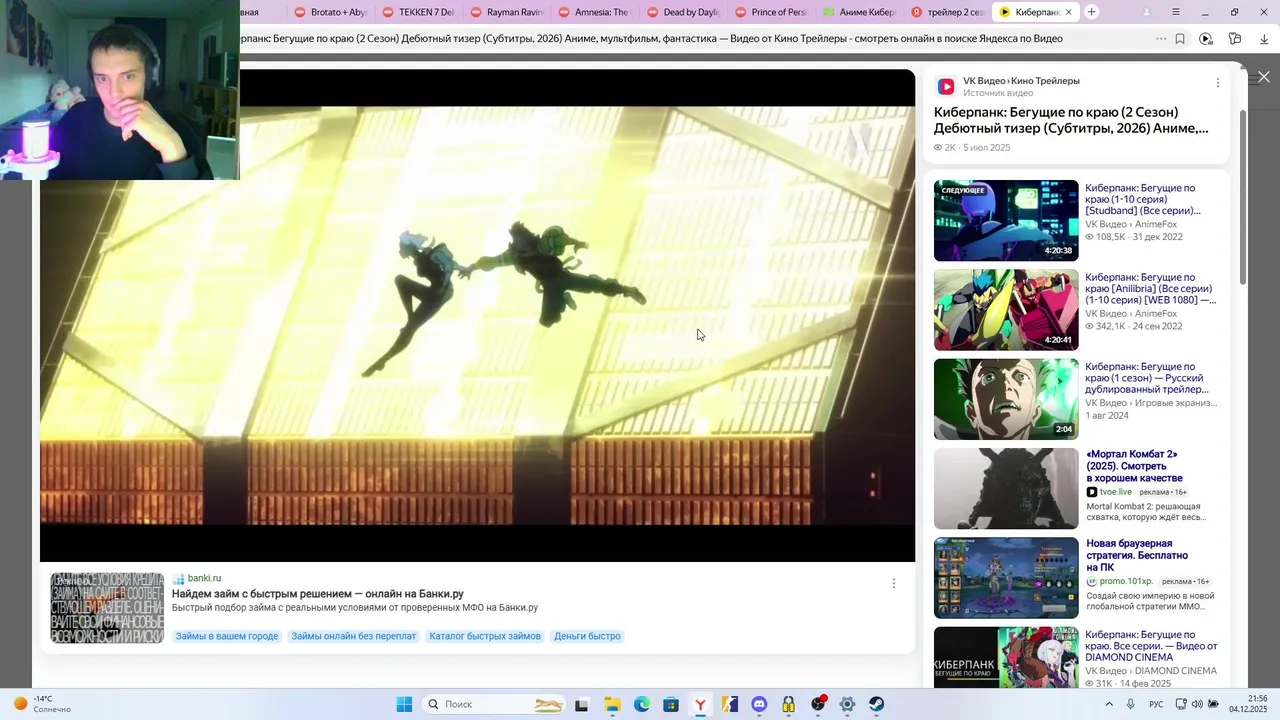This screenshot has width=1280, height=720.
Task: Open Discord from the taskbar
Action: [759, 704]
